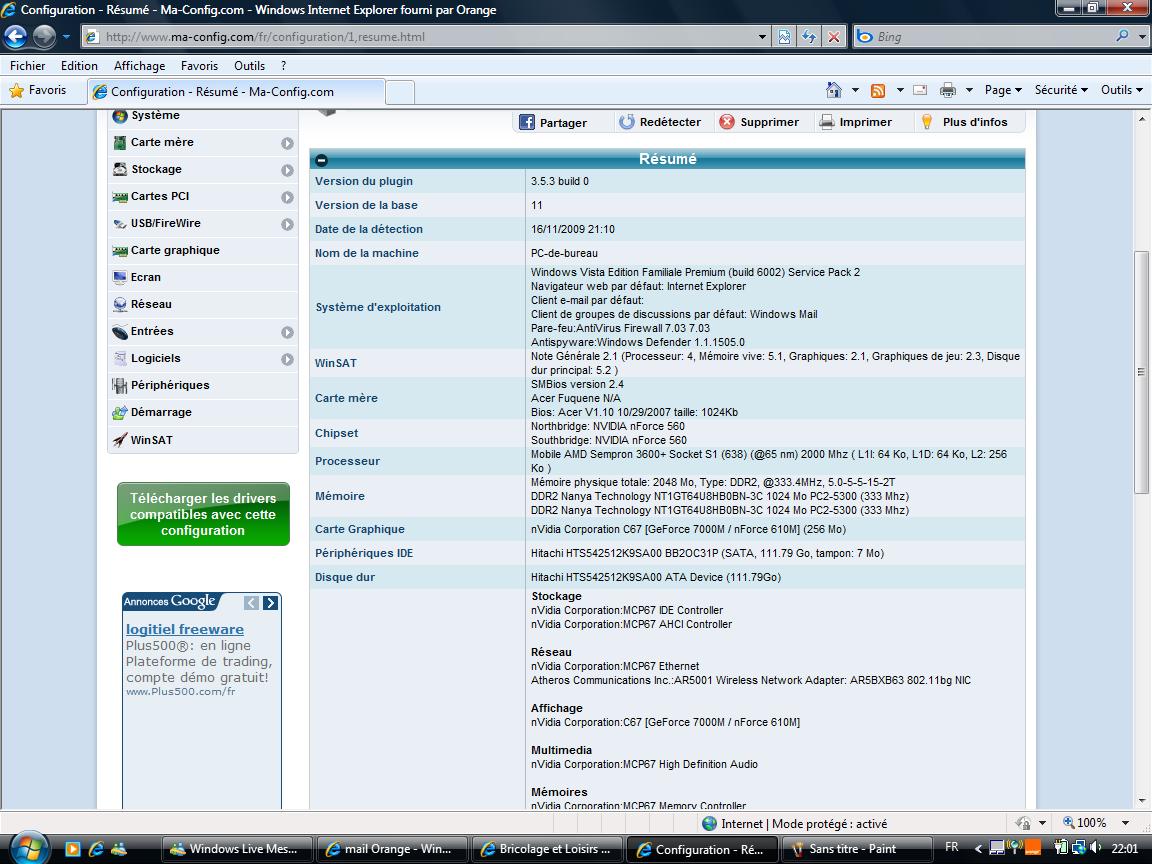
Task: Open the address bar history dropdown arrow
Action: pyautogui.click(x=762, y=37)
